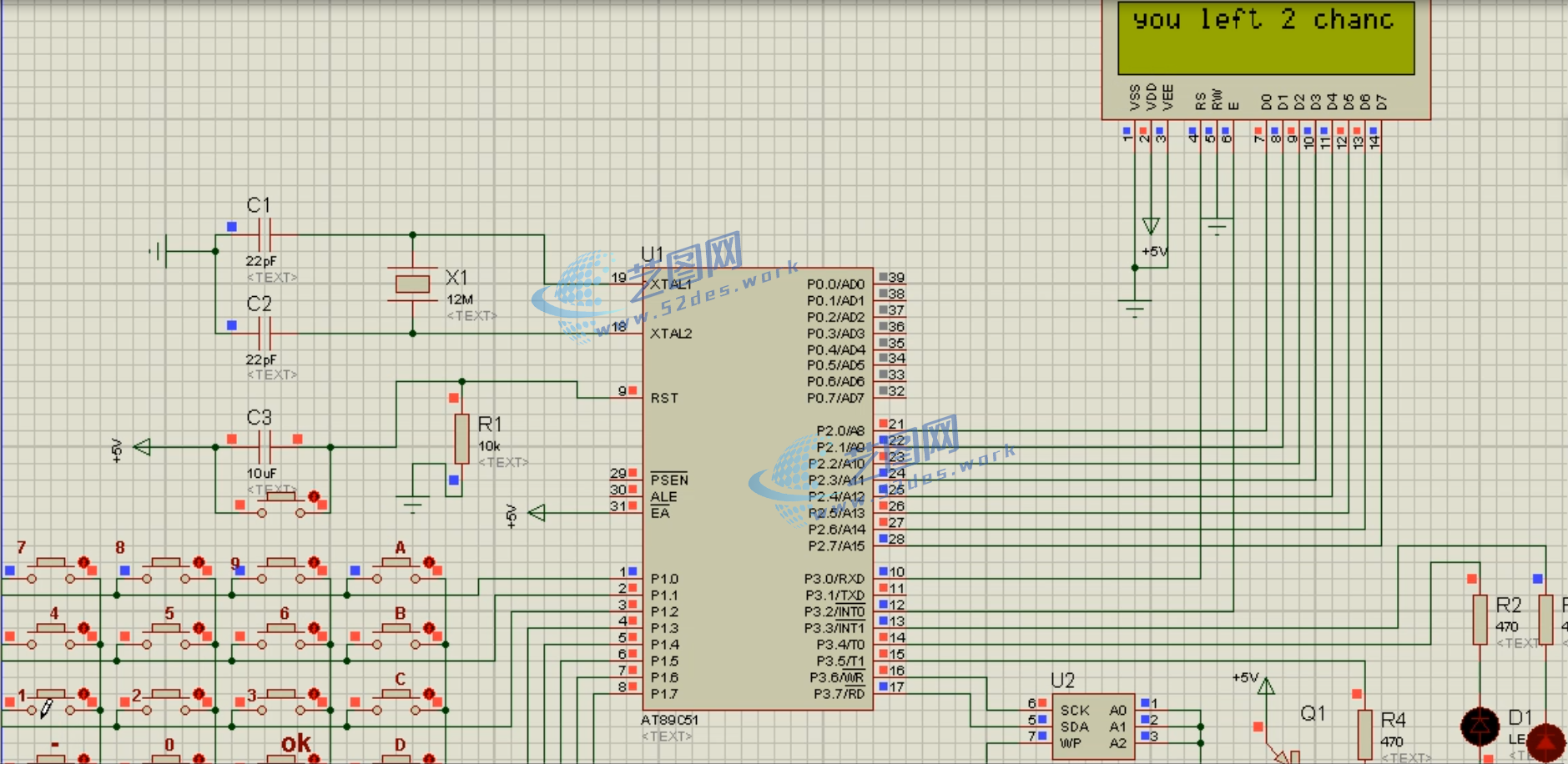Select resistor R4 body
This screenshot has height=764, width=1568.
pyautogui.click(x=1365, y=734)
